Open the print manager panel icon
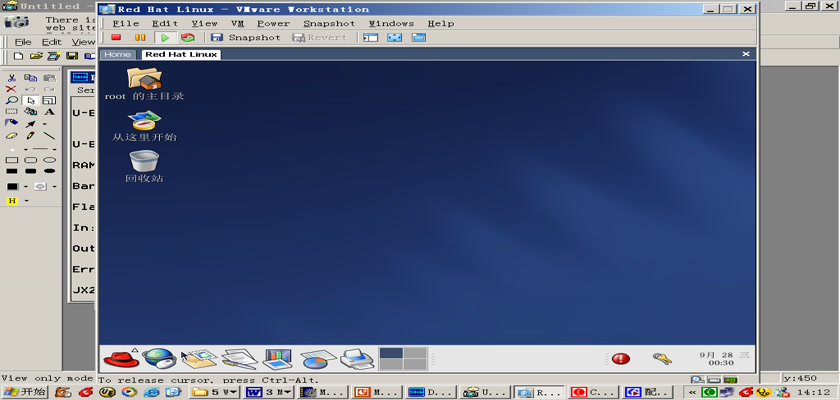The width and height of the screenshot is (840, 400). click(x=357, y=358)
